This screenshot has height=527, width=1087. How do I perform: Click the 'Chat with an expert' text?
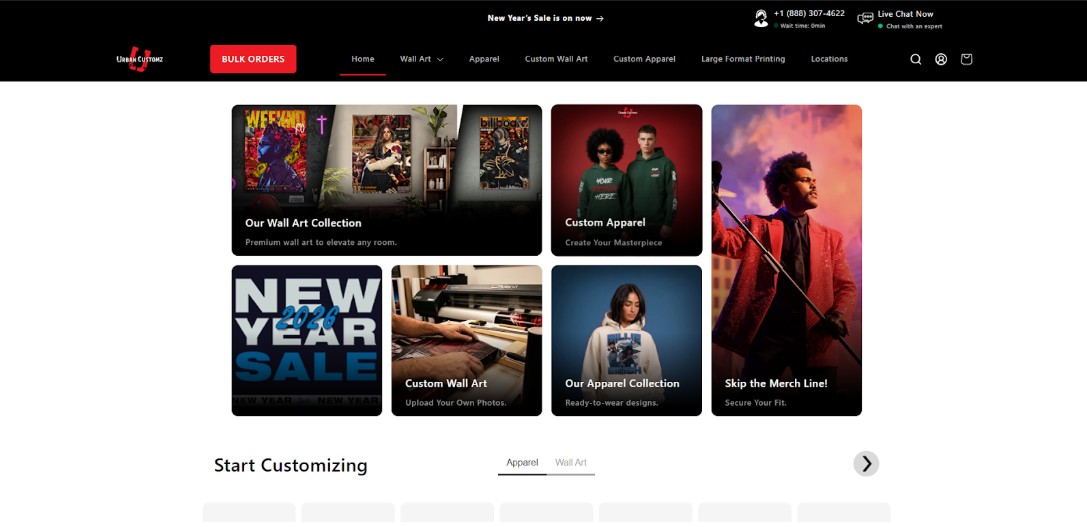click(x=914, y=26)
